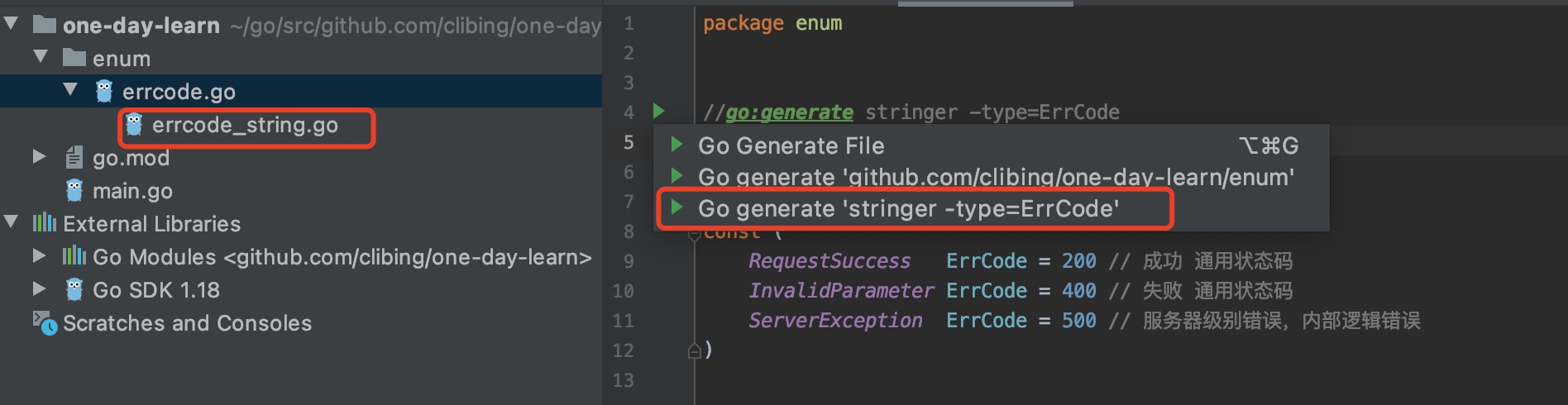This screenshot has width=1568, height=405.
Task: Click the go.mod file icon
Action: pos(74,157)
